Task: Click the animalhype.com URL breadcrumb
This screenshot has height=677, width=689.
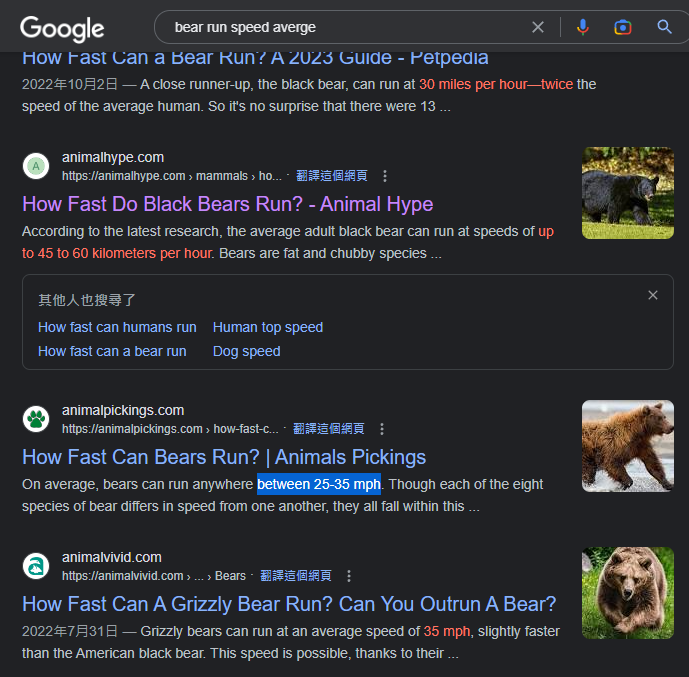Action: pyautogui.click(x=172, y=176)
